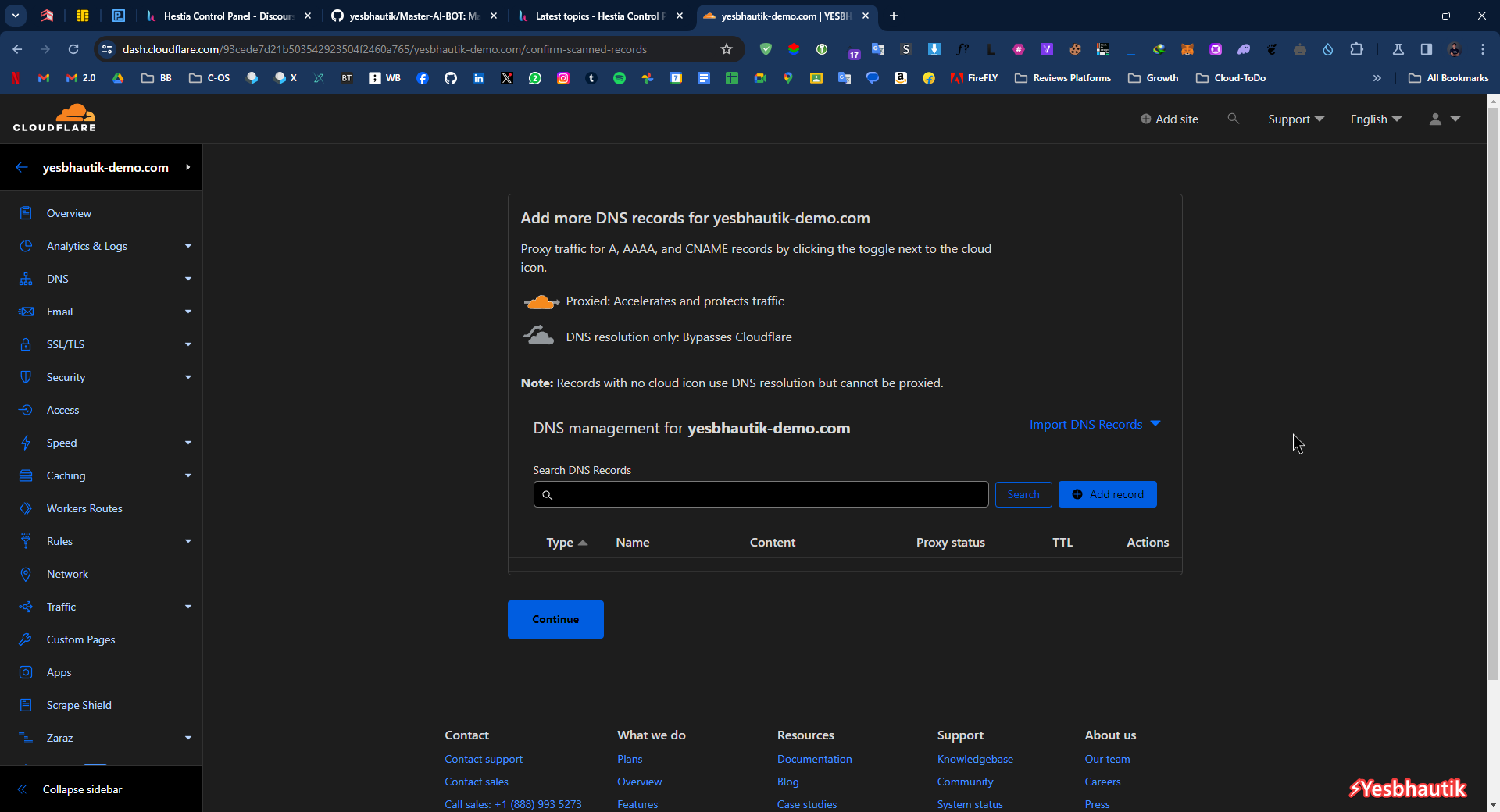
Task: Click the Rules filter icon
Action: pos(26,541)
